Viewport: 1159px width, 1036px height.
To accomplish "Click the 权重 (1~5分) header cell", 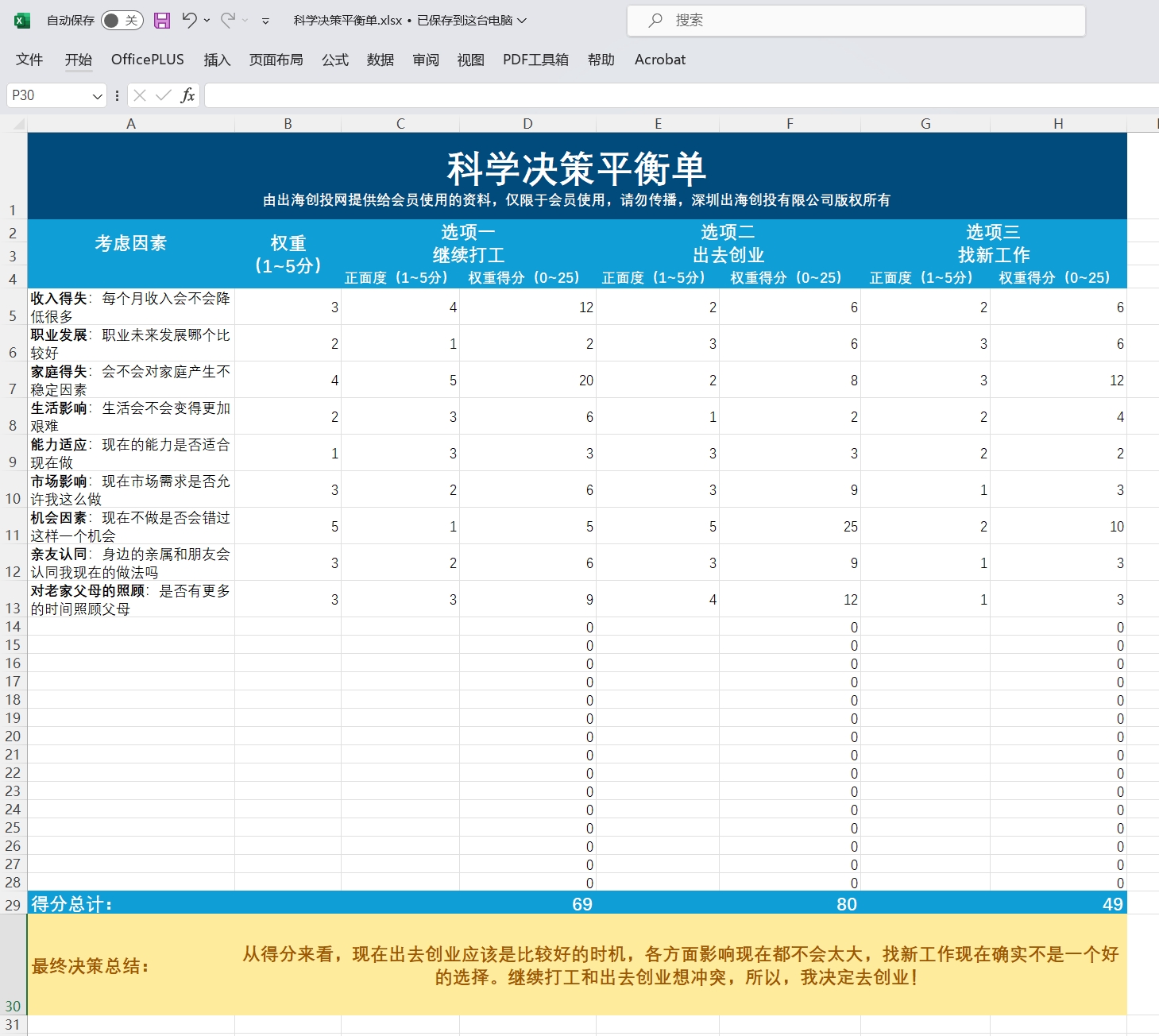I will click(x=288, y=253).
